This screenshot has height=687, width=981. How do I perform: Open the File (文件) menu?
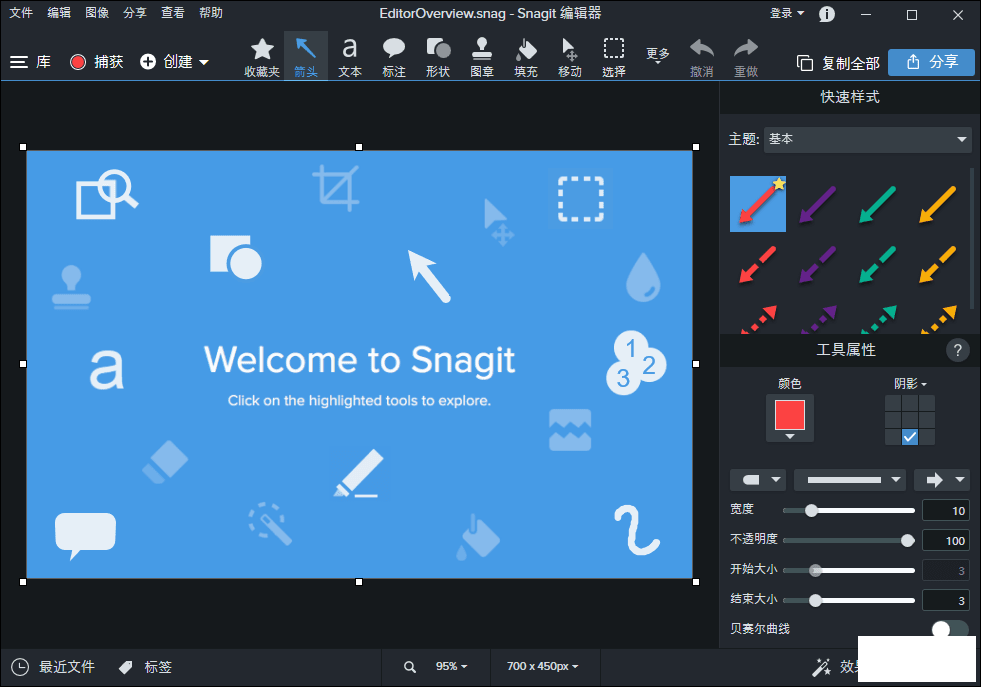click(x=21, y=13)
